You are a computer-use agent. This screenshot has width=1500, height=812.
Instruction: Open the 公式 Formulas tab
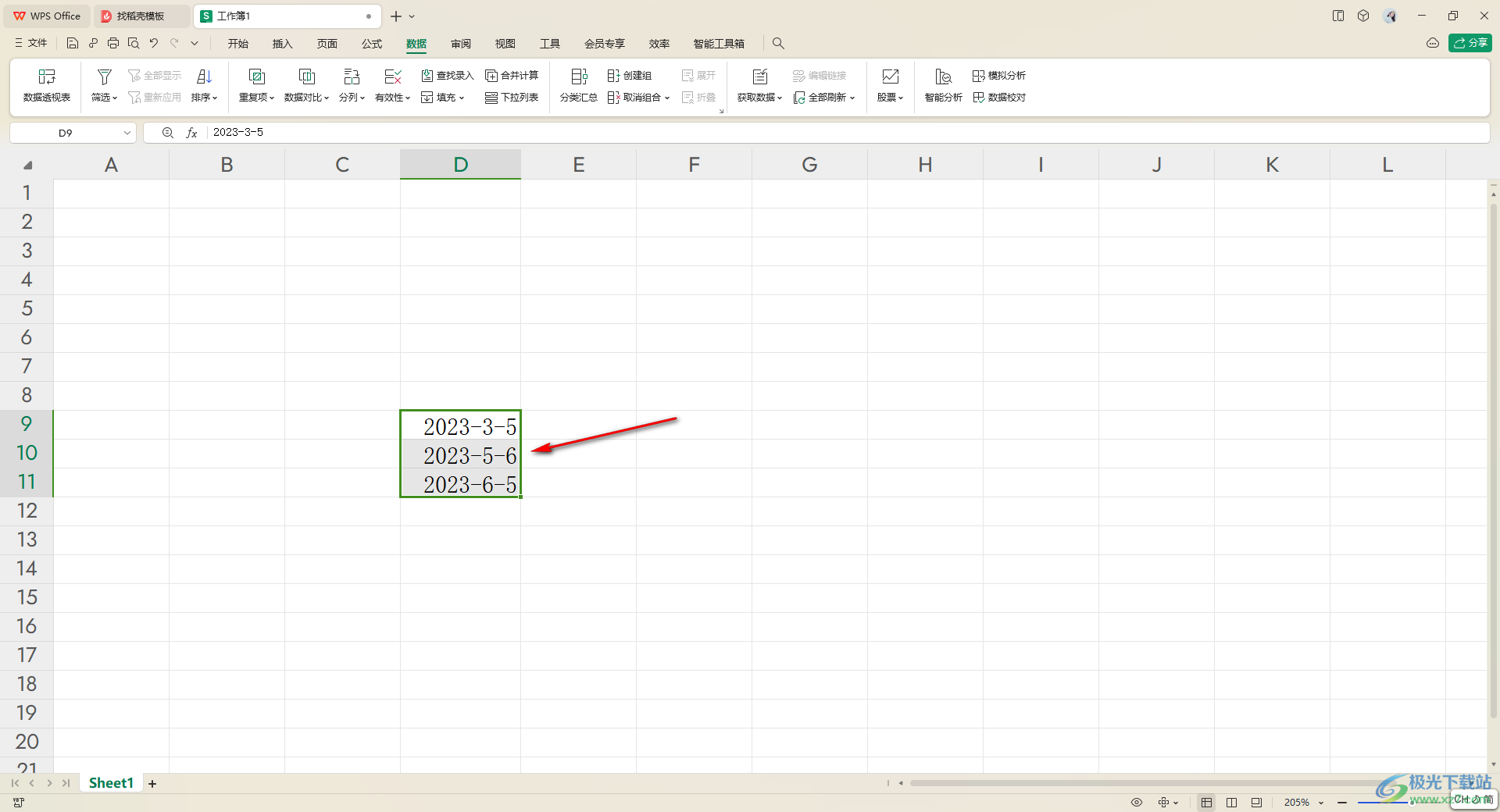pos(372,44)
